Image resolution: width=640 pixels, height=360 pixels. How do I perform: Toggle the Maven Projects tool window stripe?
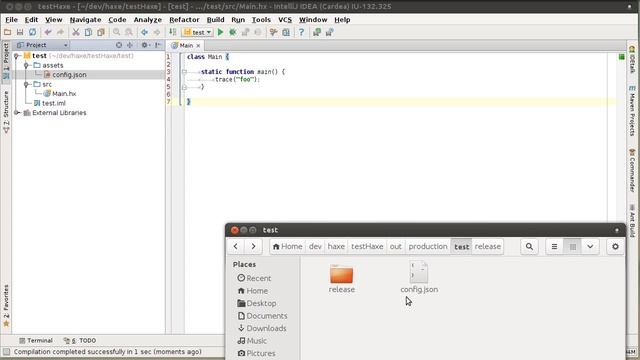632,111
